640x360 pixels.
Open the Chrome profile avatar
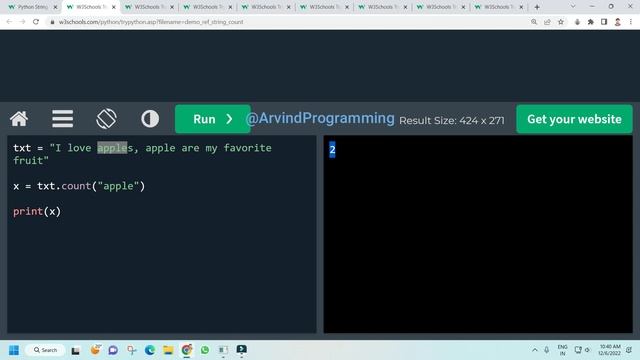coord(618,22)
